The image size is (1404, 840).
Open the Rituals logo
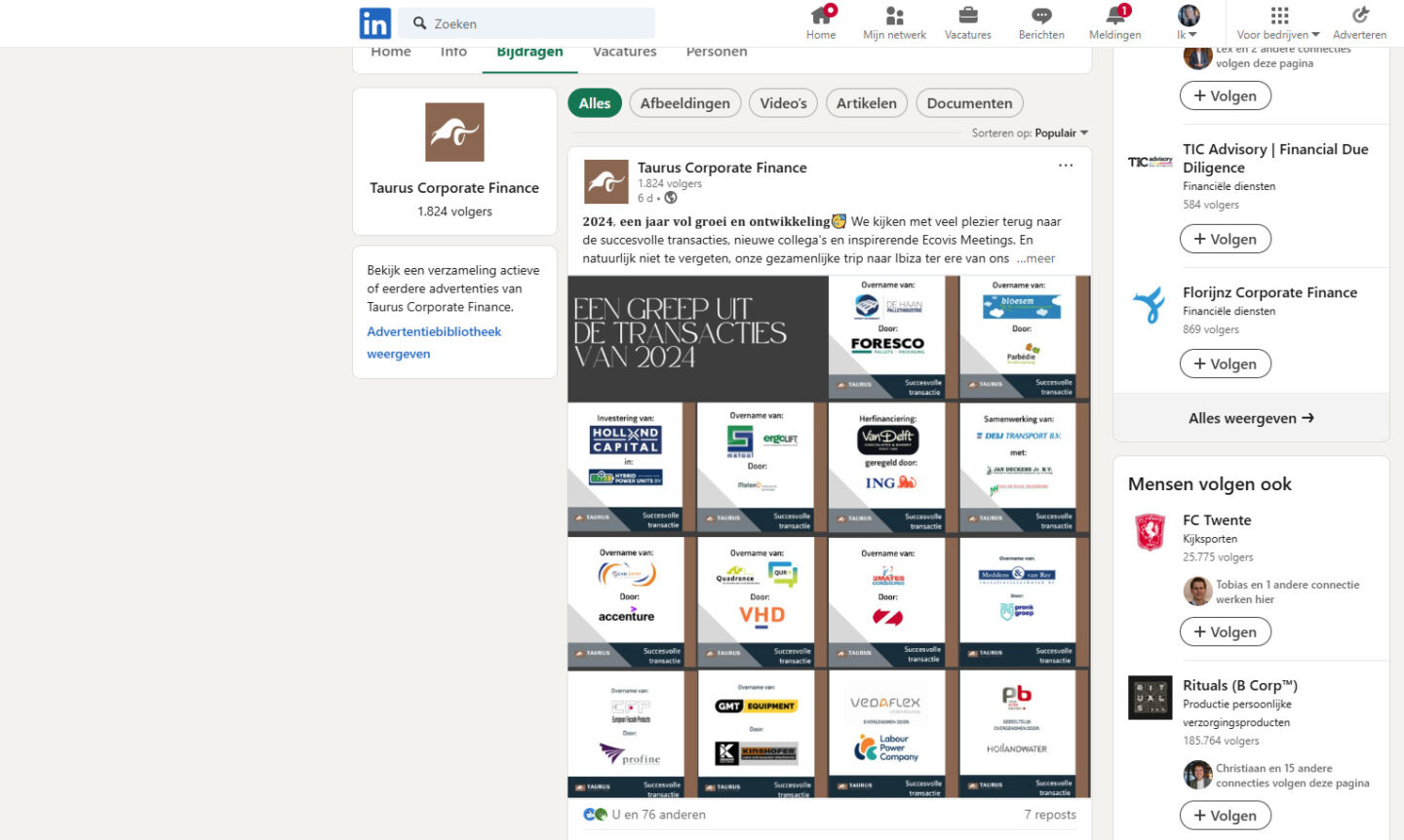click(x=1150, y=698)
